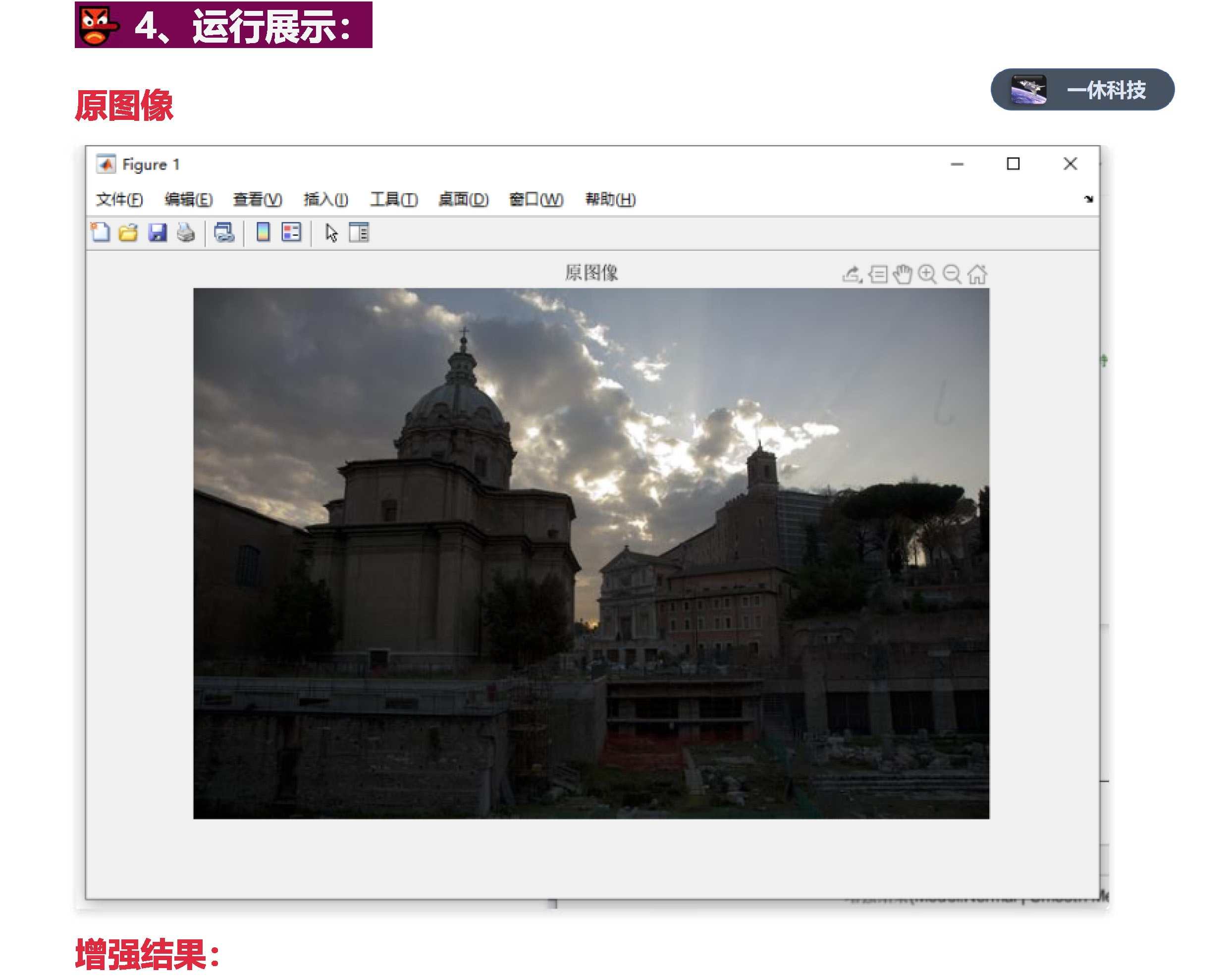Close the Figure 1 window
The width and height of the screenshot is (1229, 980).
tap(1070, 164)
